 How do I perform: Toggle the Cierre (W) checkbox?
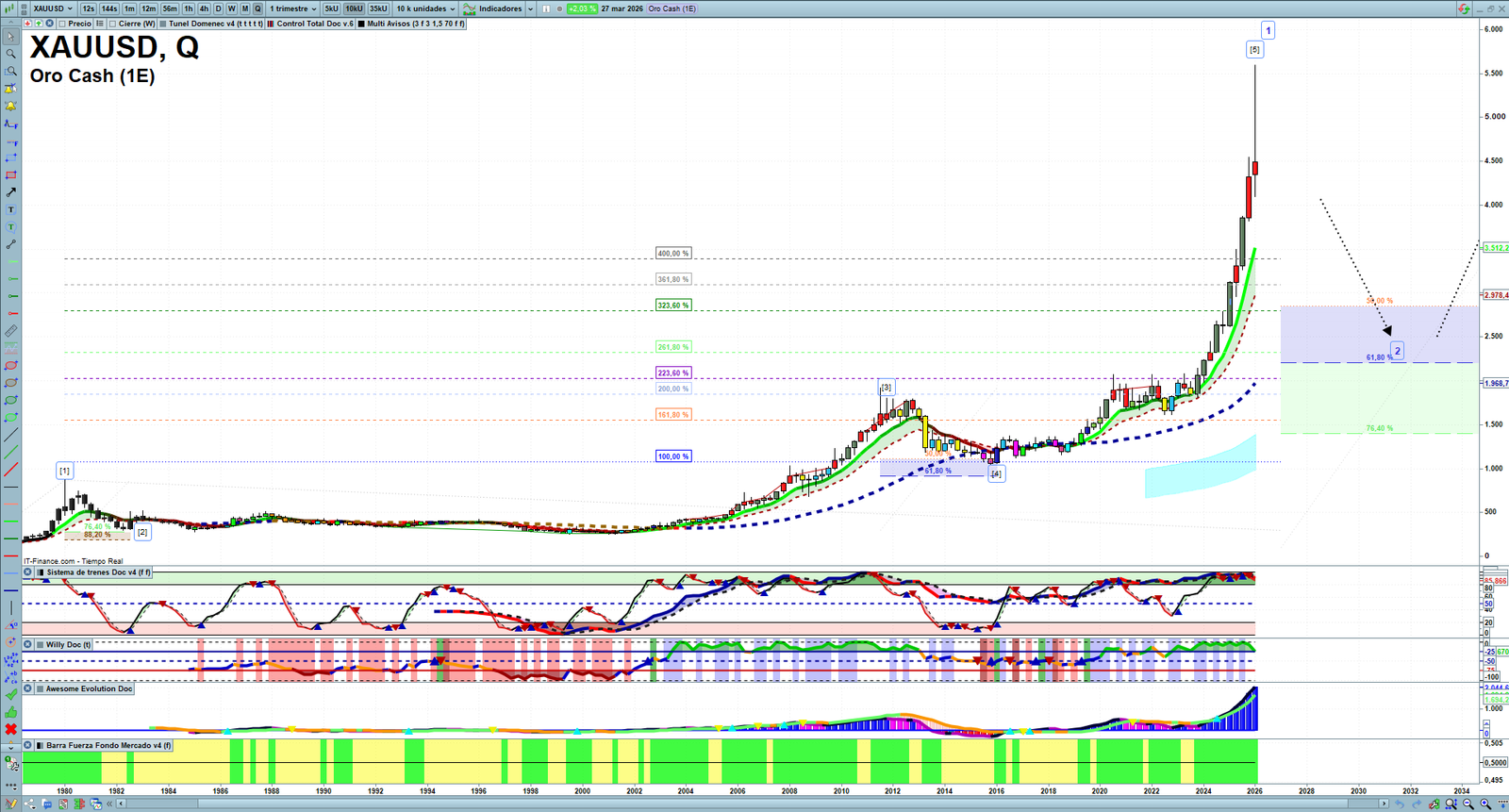pos(113,24)
